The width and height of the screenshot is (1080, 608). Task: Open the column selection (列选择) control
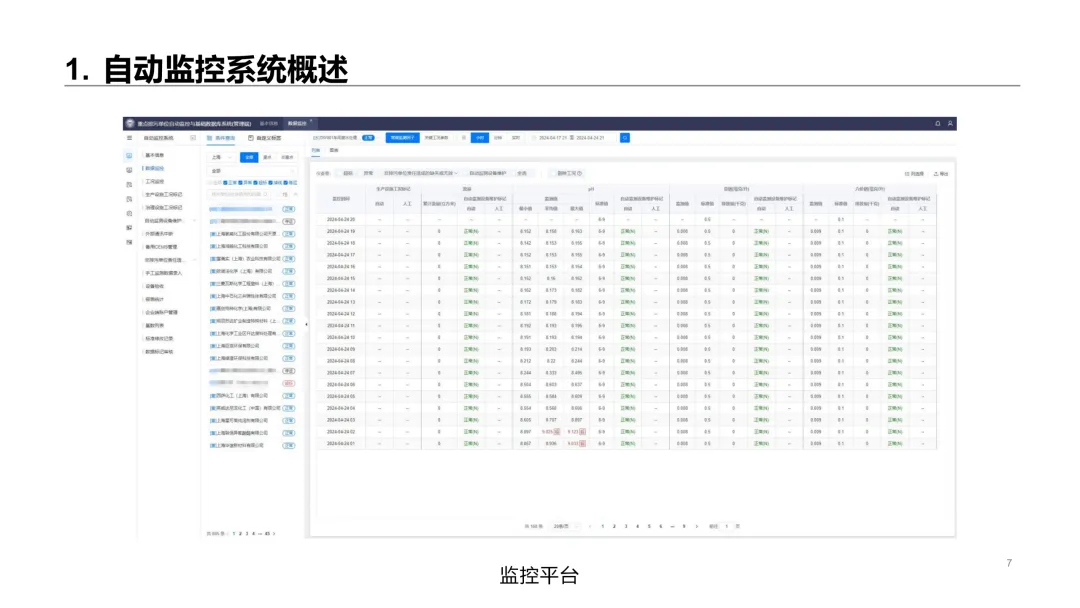click(914, 174)
